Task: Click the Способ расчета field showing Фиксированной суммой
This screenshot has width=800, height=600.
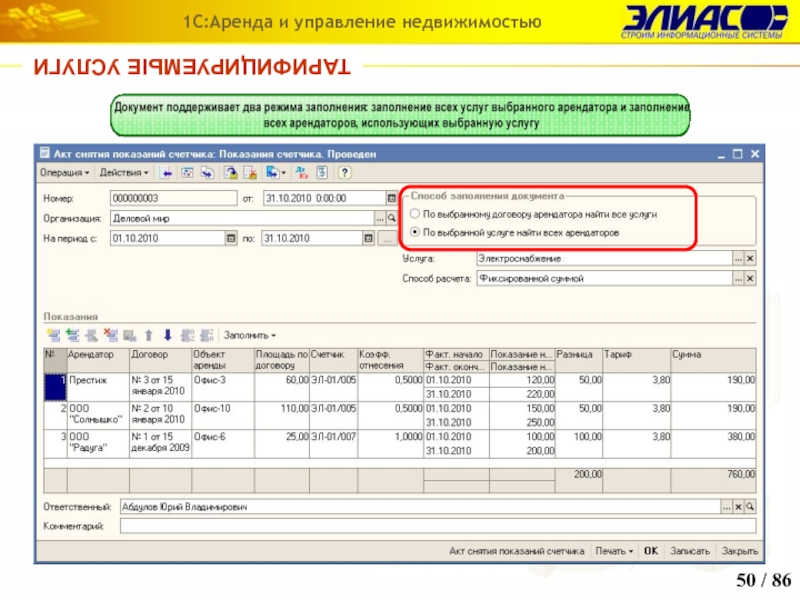Action: [605, 279]
